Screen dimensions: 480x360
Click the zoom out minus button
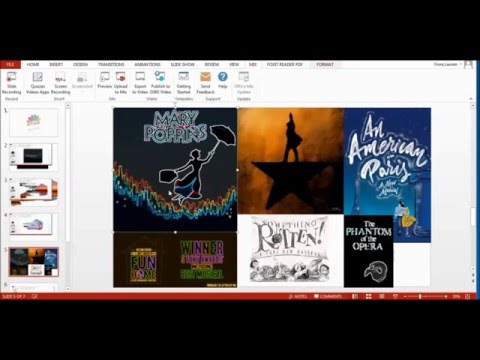coord(405,296)
